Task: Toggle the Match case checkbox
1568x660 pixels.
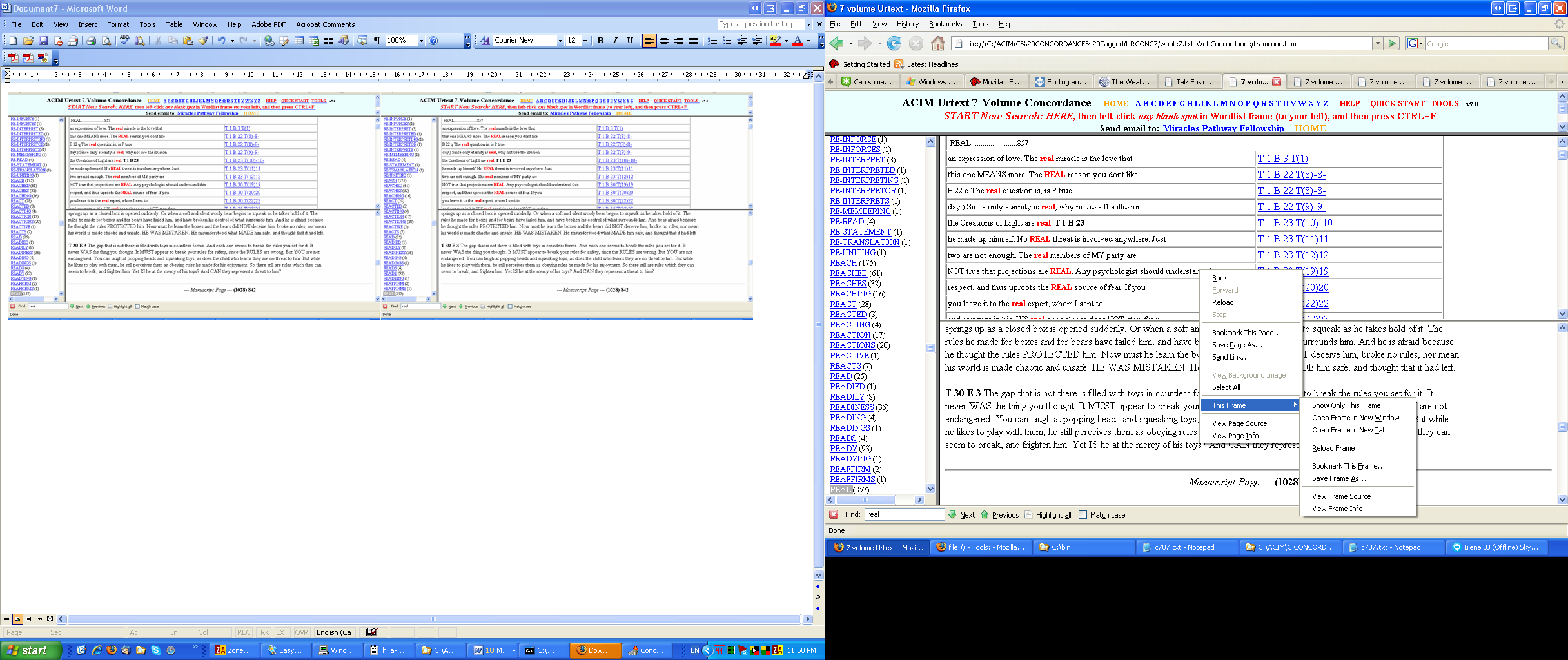Action: [x=1083, y=515]
